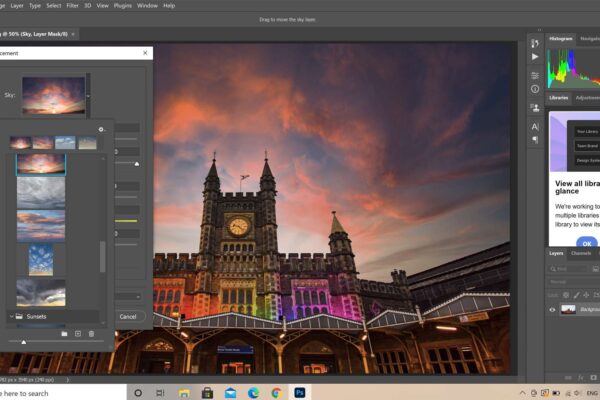Viewport: 600px width, 400px height.
Task: Open sky preset picker gear menu
Action: [101, 129]
